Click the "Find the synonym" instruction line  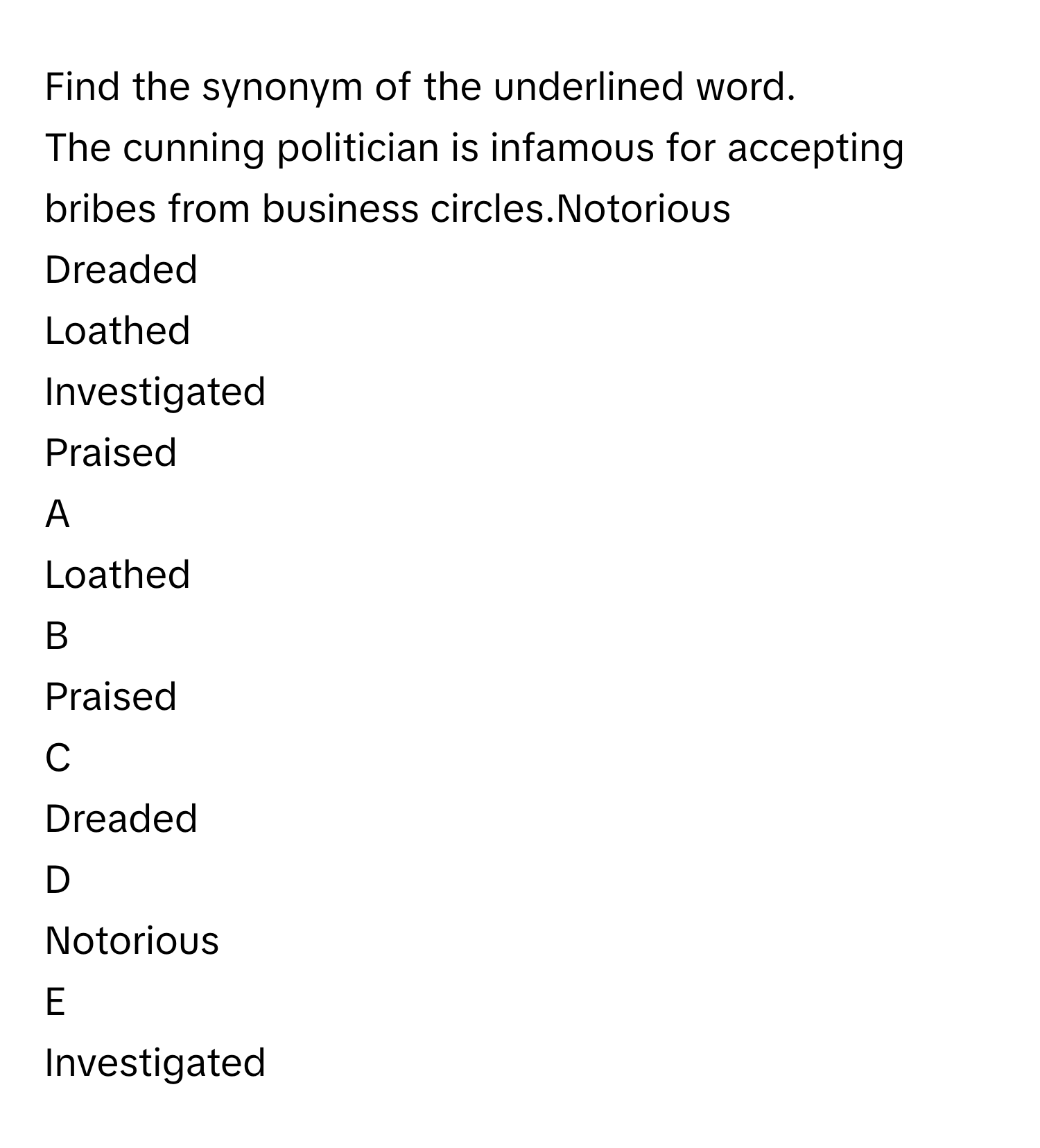(419, 87)
